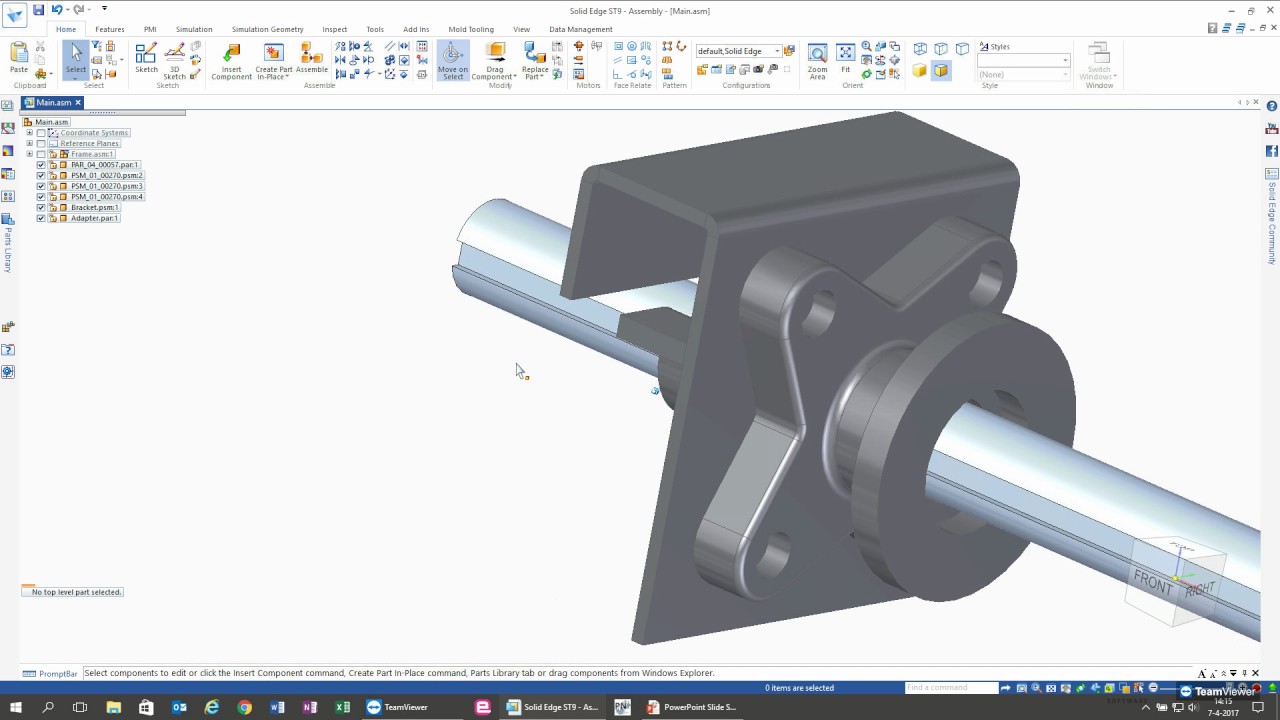Close the Main.asm document tab

point(77,102)
